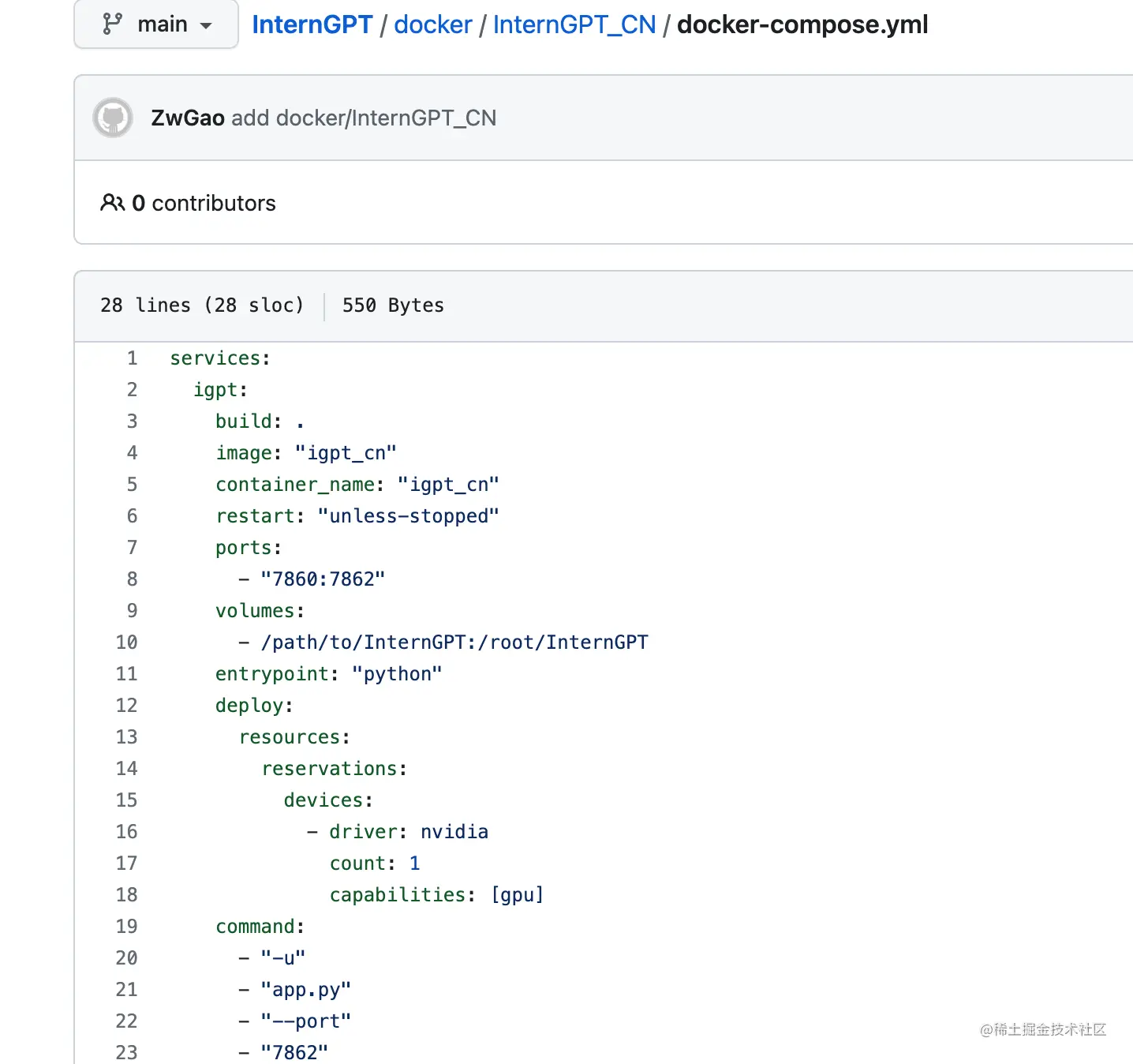The image size is (1133, 1064).
Task: Click the 28 lines (28 sloc) info
Action: (x=201, y=305)
